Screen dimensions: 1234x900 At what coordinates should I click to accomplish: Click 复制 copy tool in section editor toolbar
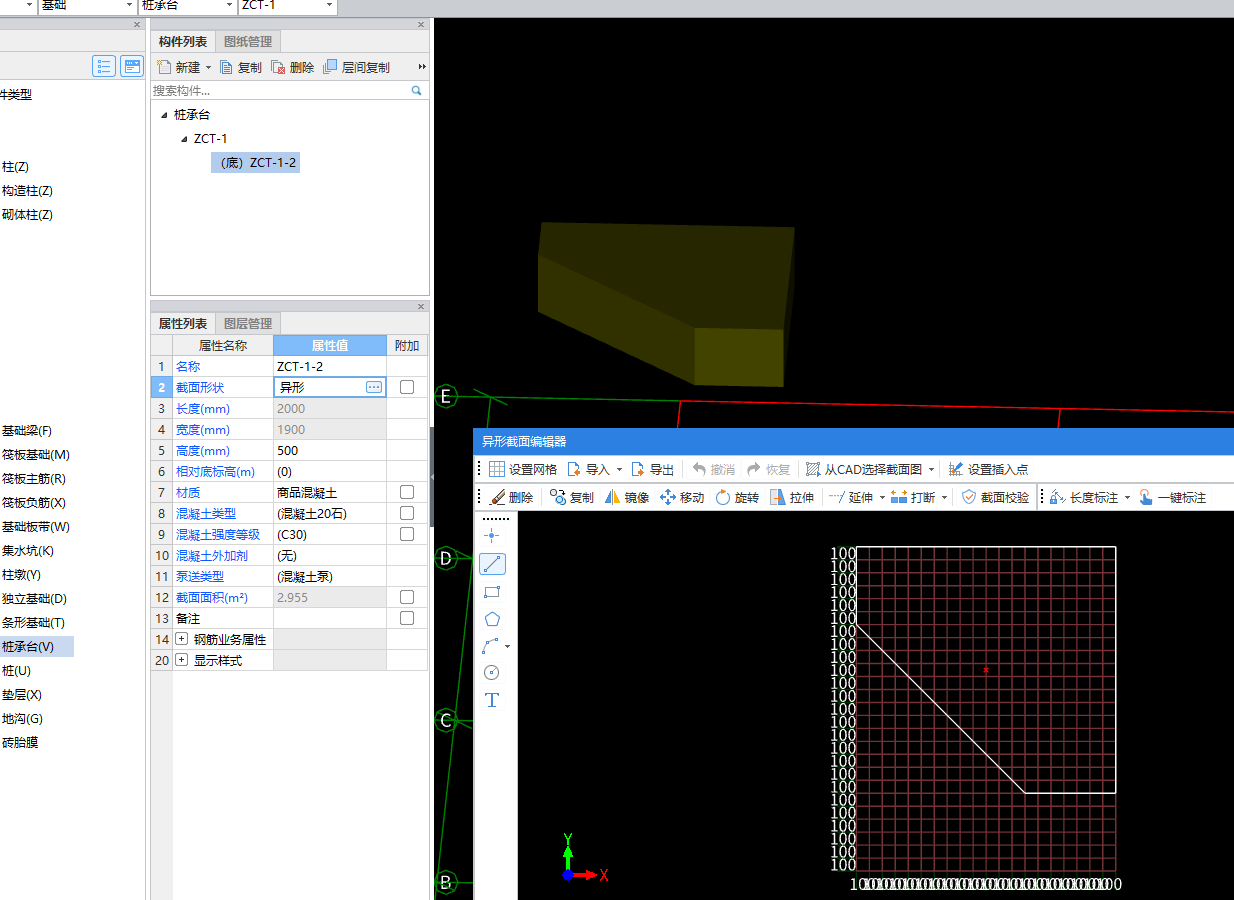[x=572, y=497]
